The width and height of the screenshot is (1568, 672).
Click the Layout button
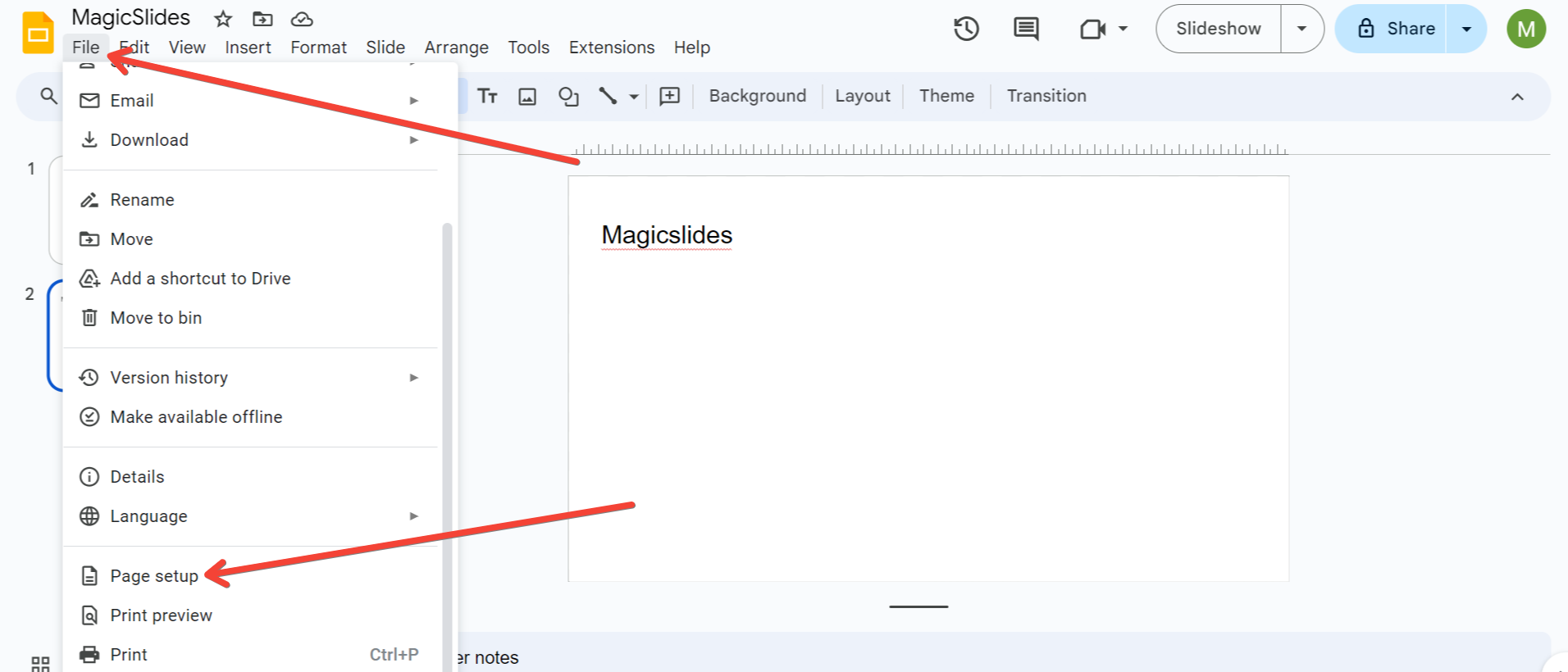[x=863, y=96]
